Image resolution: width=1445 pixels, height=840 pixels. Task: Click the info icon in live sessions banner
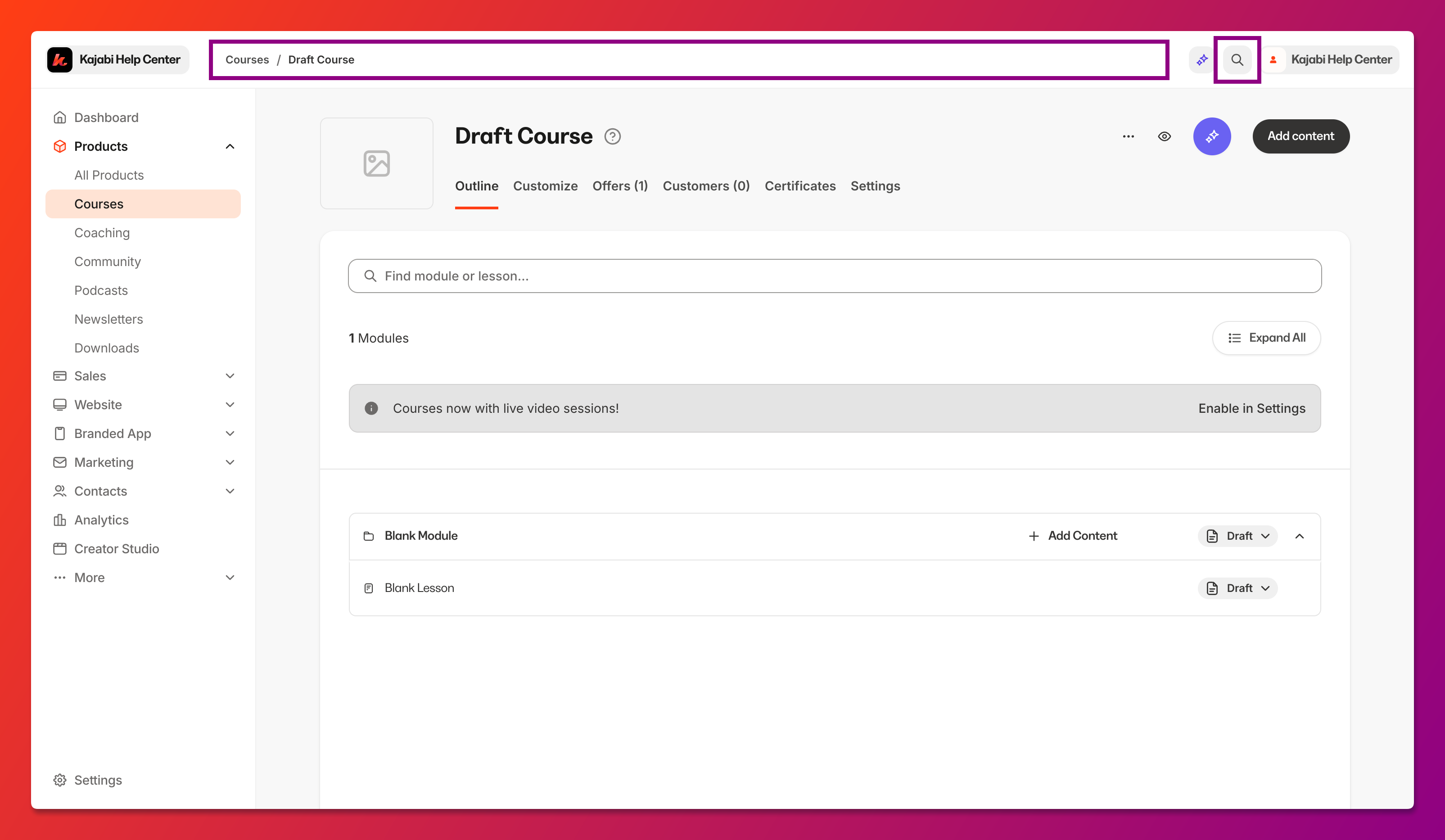371,408
